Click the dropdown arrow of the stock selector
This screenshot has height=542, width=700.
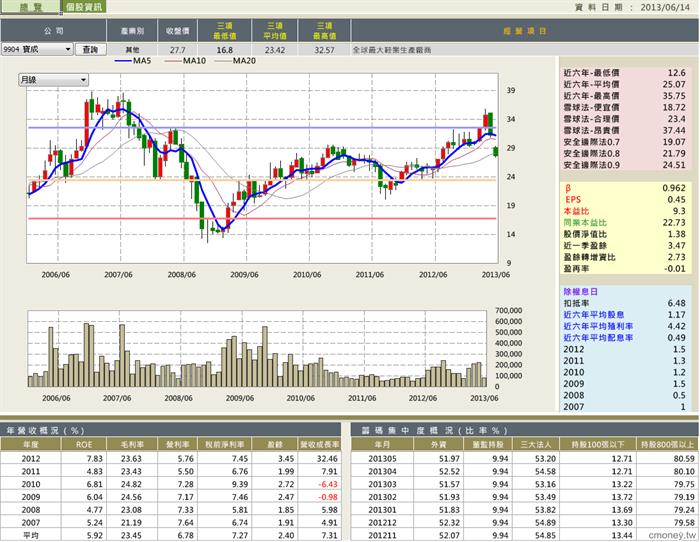click(68, 49)
